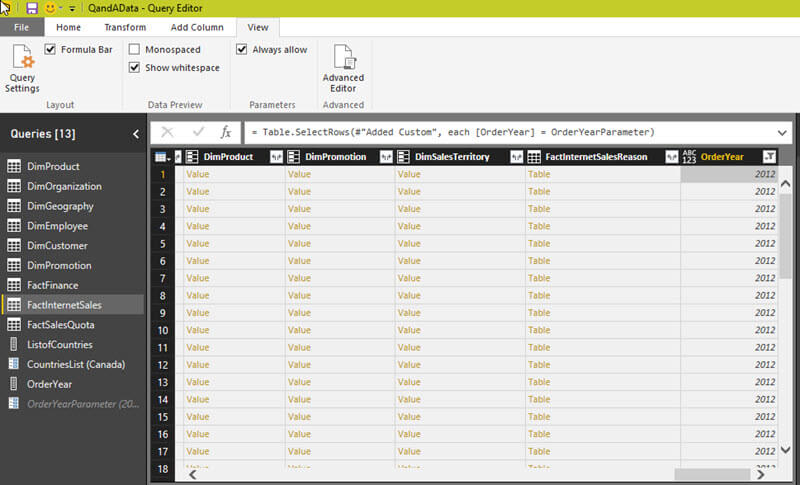Click table icon next to DimOrganization query
The width and height of the screenshot is (800, 485).
click(14, 186)
